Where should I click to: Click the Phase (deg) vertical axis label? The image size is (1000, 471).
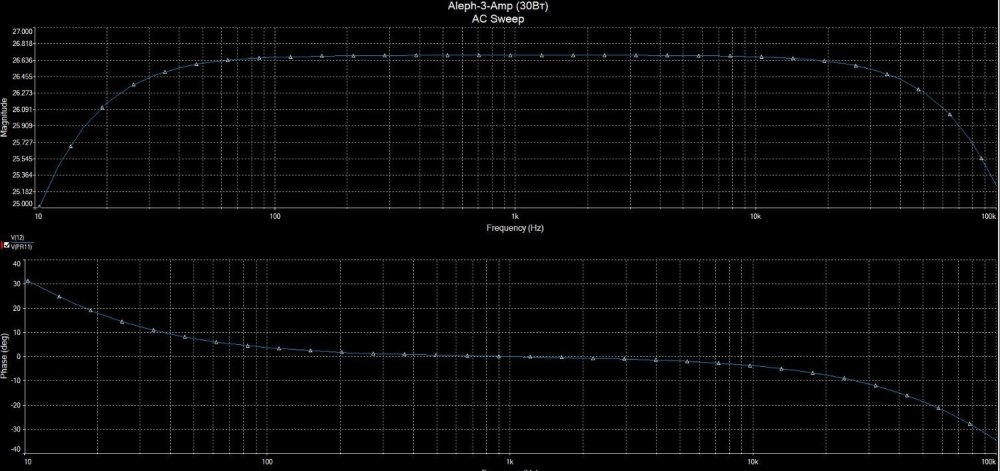pos(4,355)
